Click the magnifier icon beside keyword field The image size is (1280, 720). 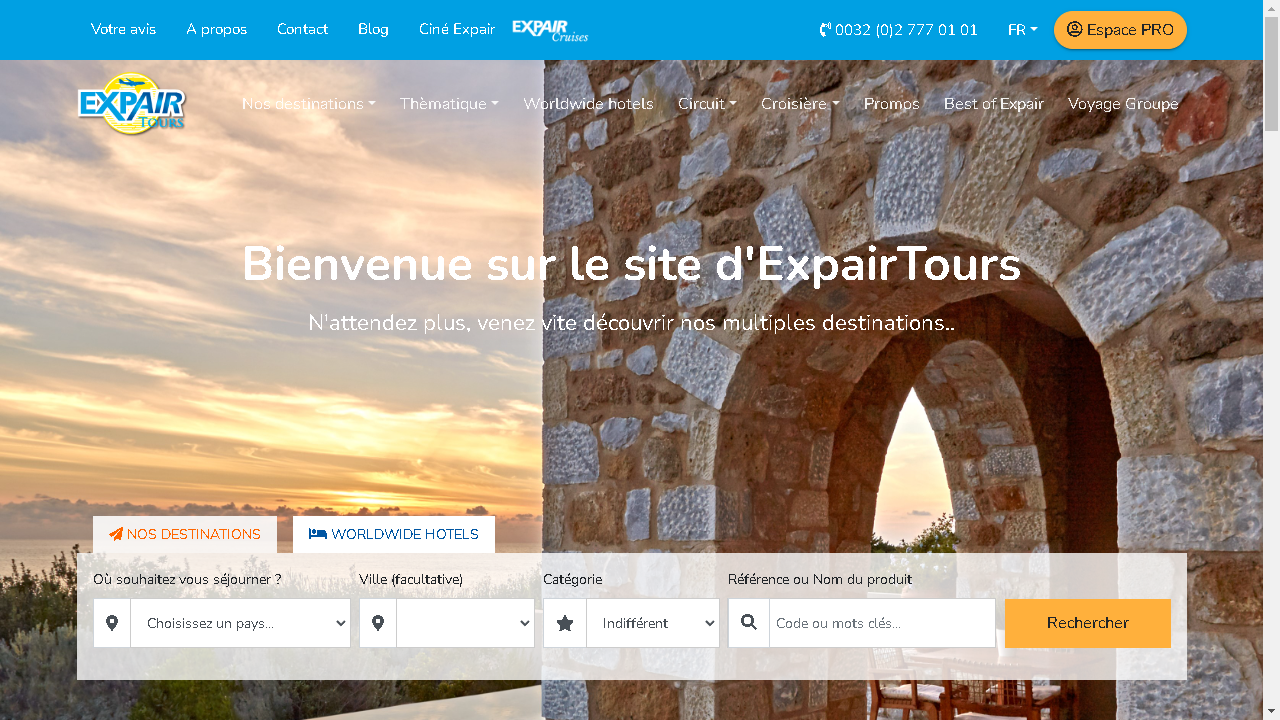pyautogui.click(x=749, y=623)
